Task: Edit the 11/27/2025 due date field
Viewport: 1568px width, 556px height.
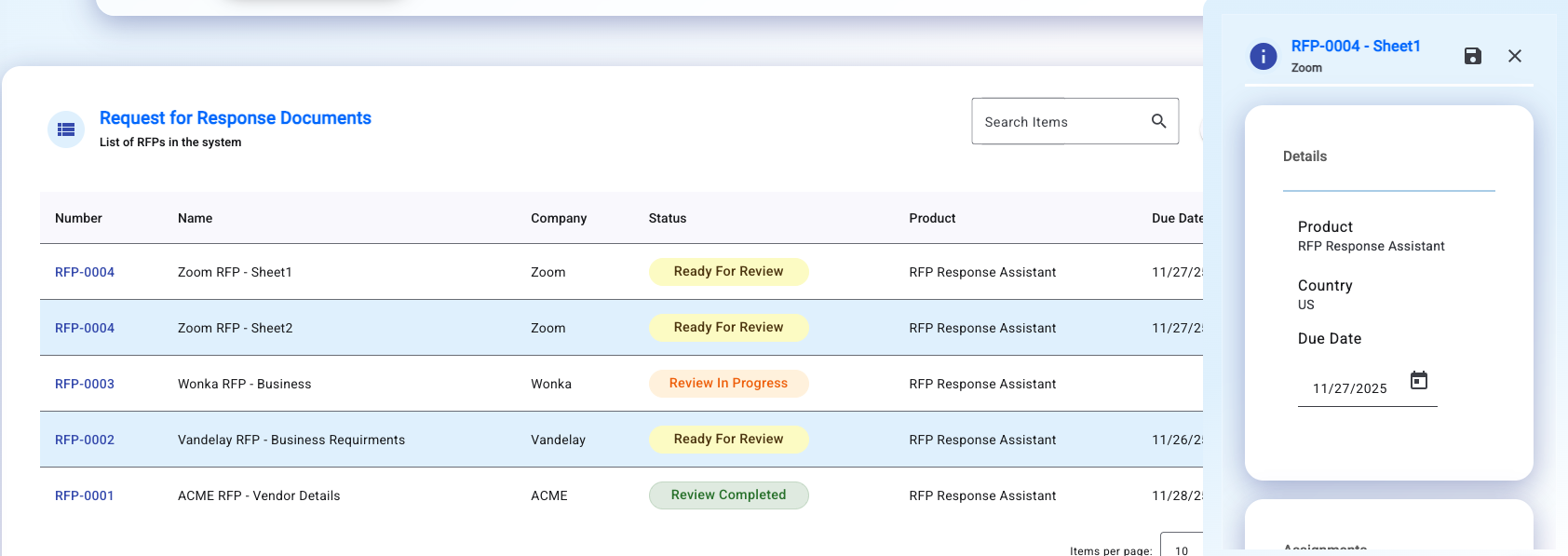Action: click(x=1350, y=388)
